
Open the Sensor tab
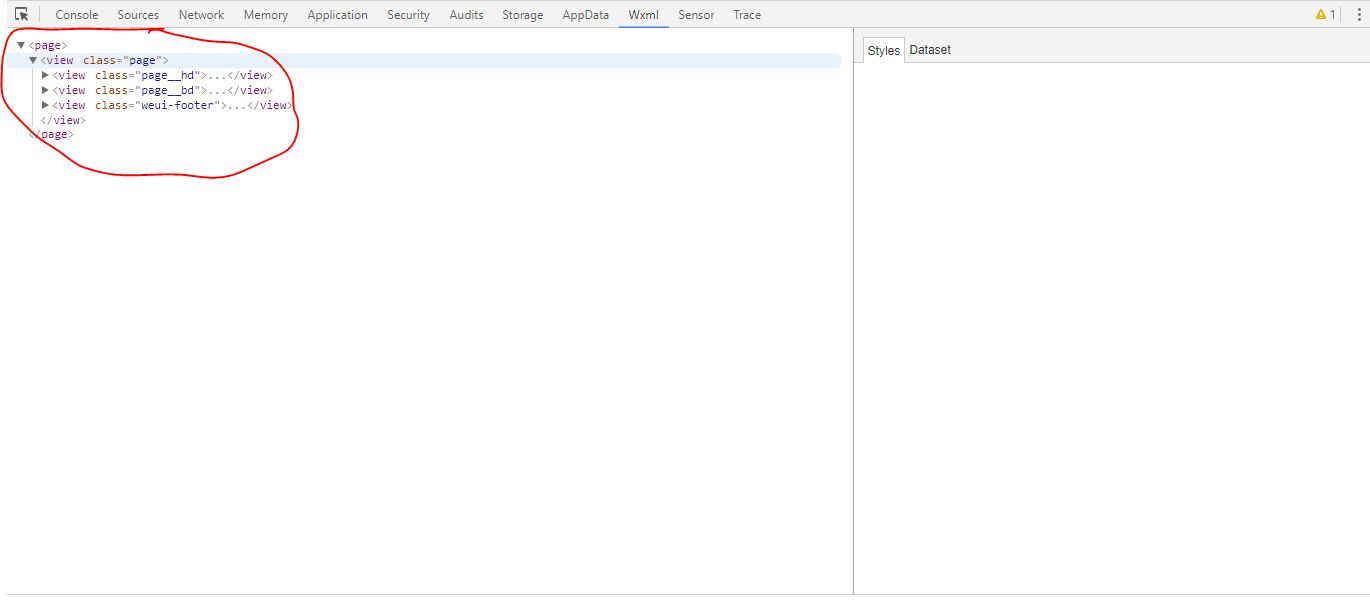click(696, 15)
